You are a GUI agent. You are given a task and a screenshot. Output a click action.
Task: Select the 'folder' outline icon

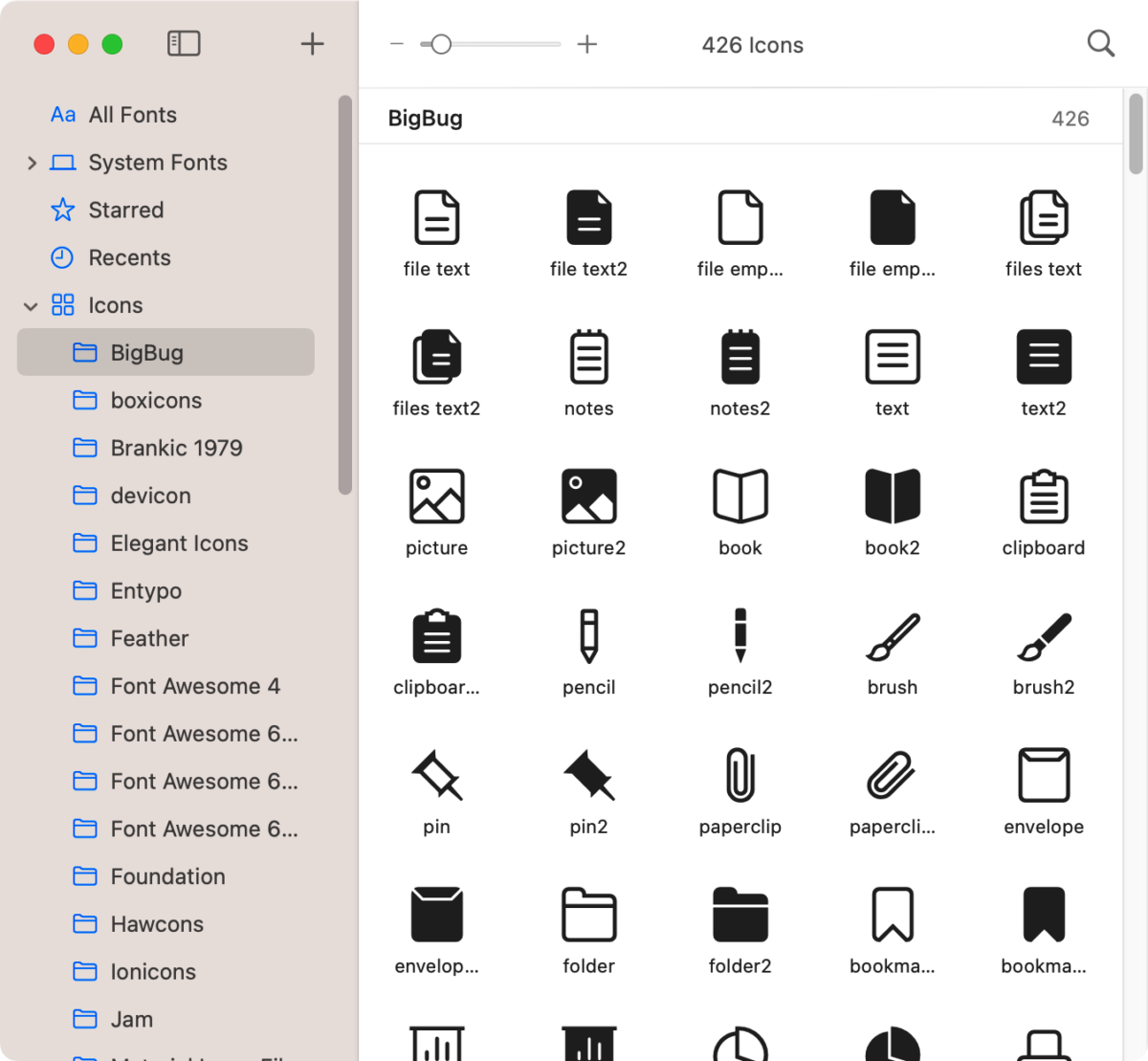(x=588, y=915)
